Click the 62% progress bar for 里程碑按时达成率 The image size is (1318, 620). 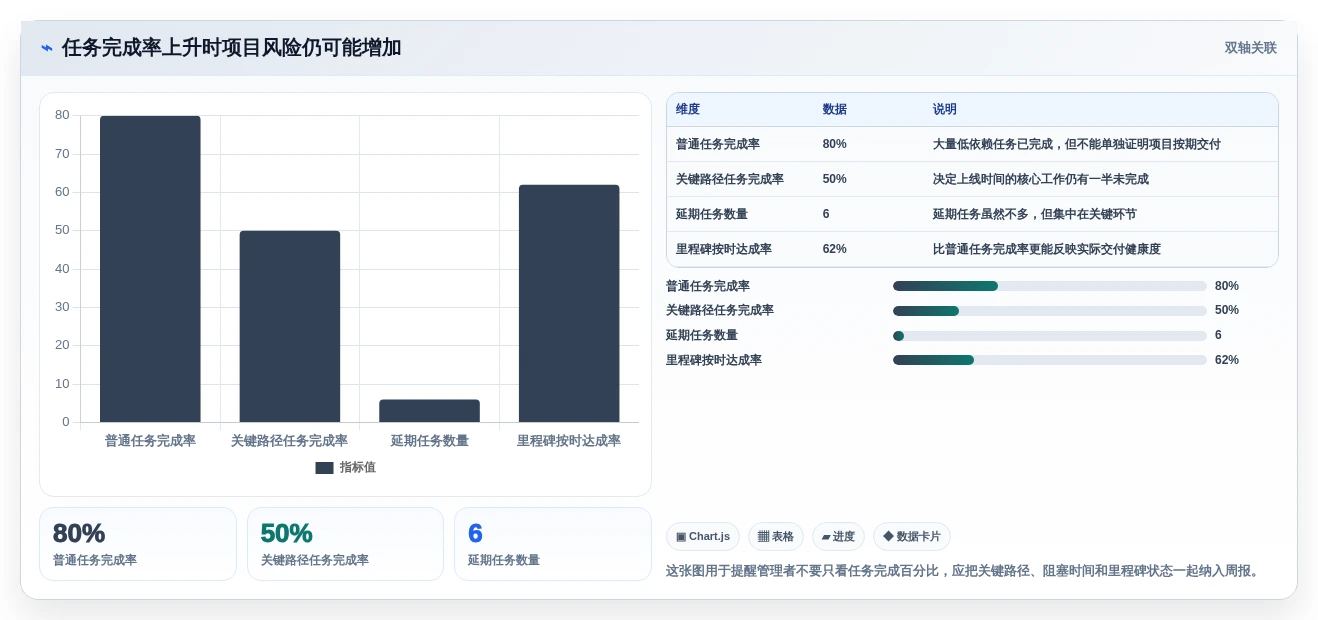[x=1050, y=360]
